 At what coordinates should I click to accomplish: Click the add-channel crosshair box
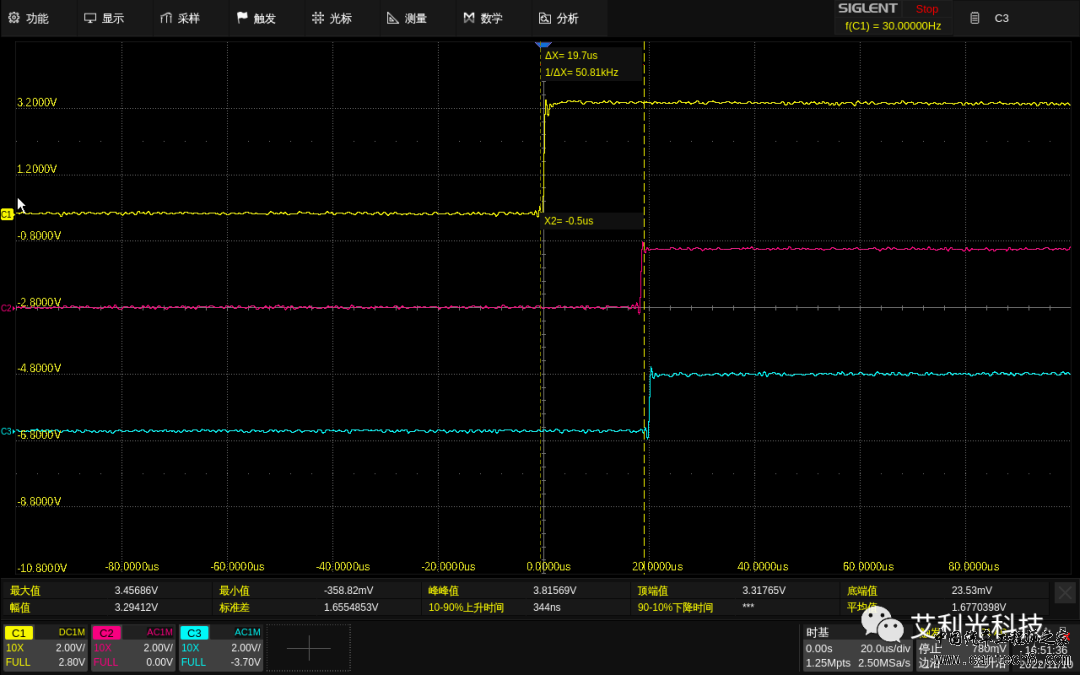tap(308, 648)
